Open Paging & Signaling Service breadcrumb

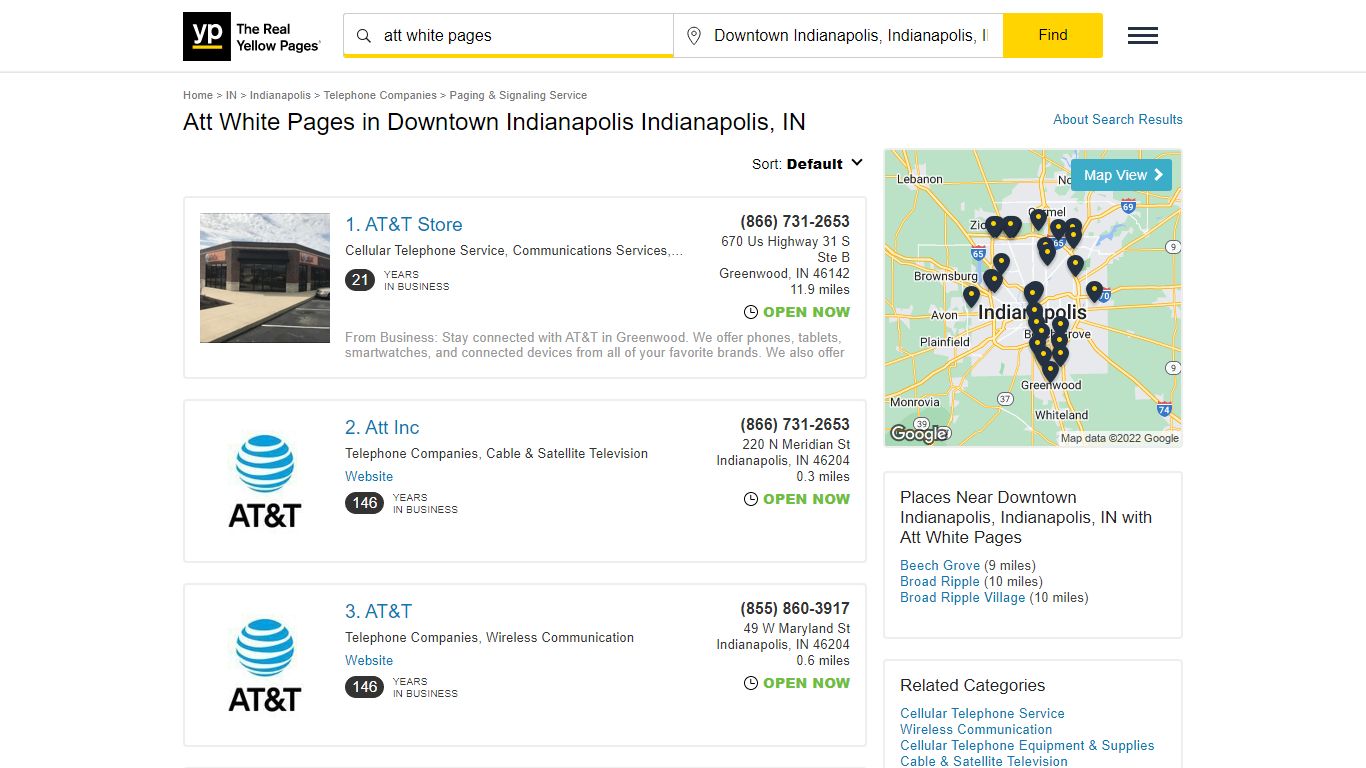click(518, 95)
